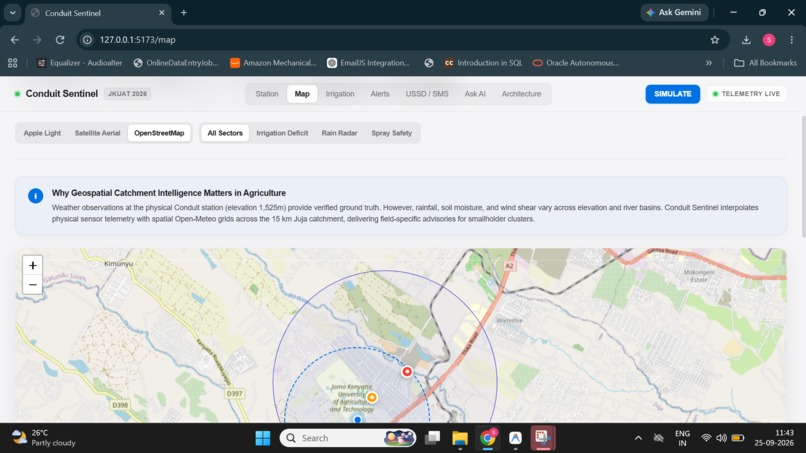The image size is (806, 453).
Task: Click the orange marker near Jomo Kenyatta University
Action: pyautogui.click(x=372, y=397)
